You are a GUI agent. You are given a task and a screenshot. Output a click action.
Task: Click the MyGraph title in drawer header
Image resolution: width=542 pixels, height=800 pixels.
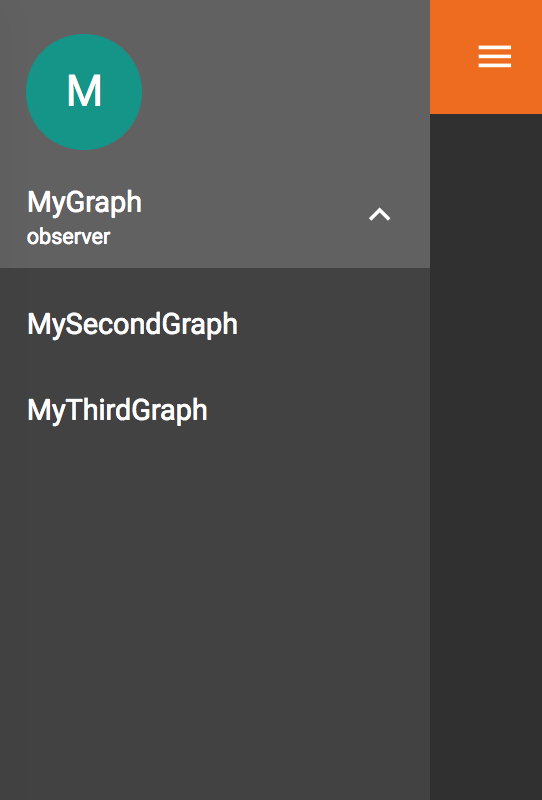[x=84, y=202]
